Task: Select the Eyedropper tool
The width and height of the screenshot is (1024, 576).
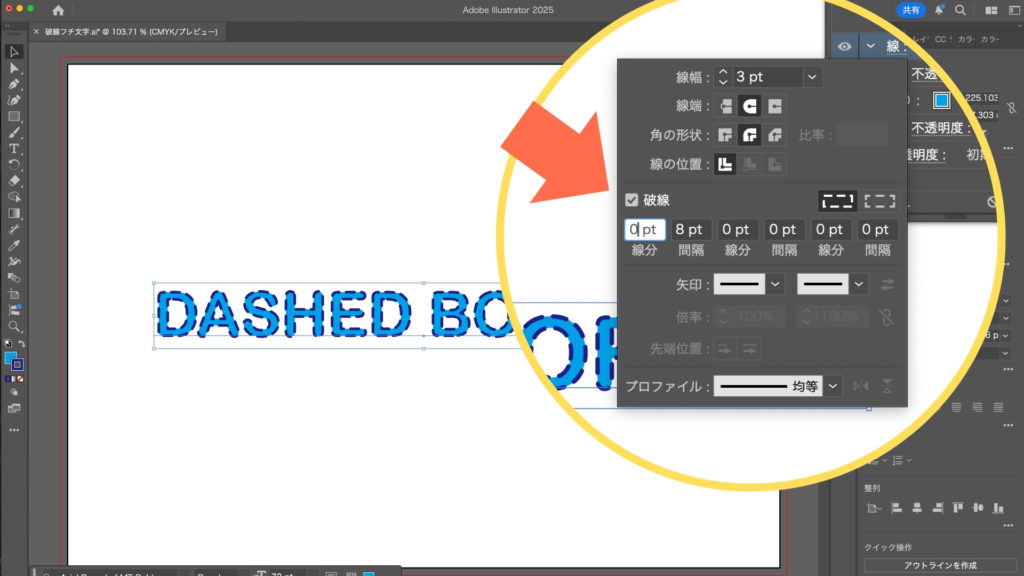Action: (x=14, y=245)
